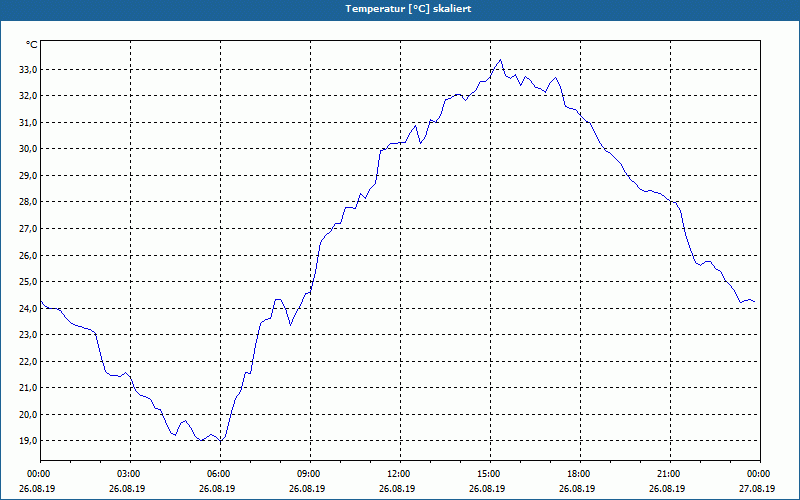Click the 15:00 time label
This screenshot has height=500, width=800.
tap(490, 474)
